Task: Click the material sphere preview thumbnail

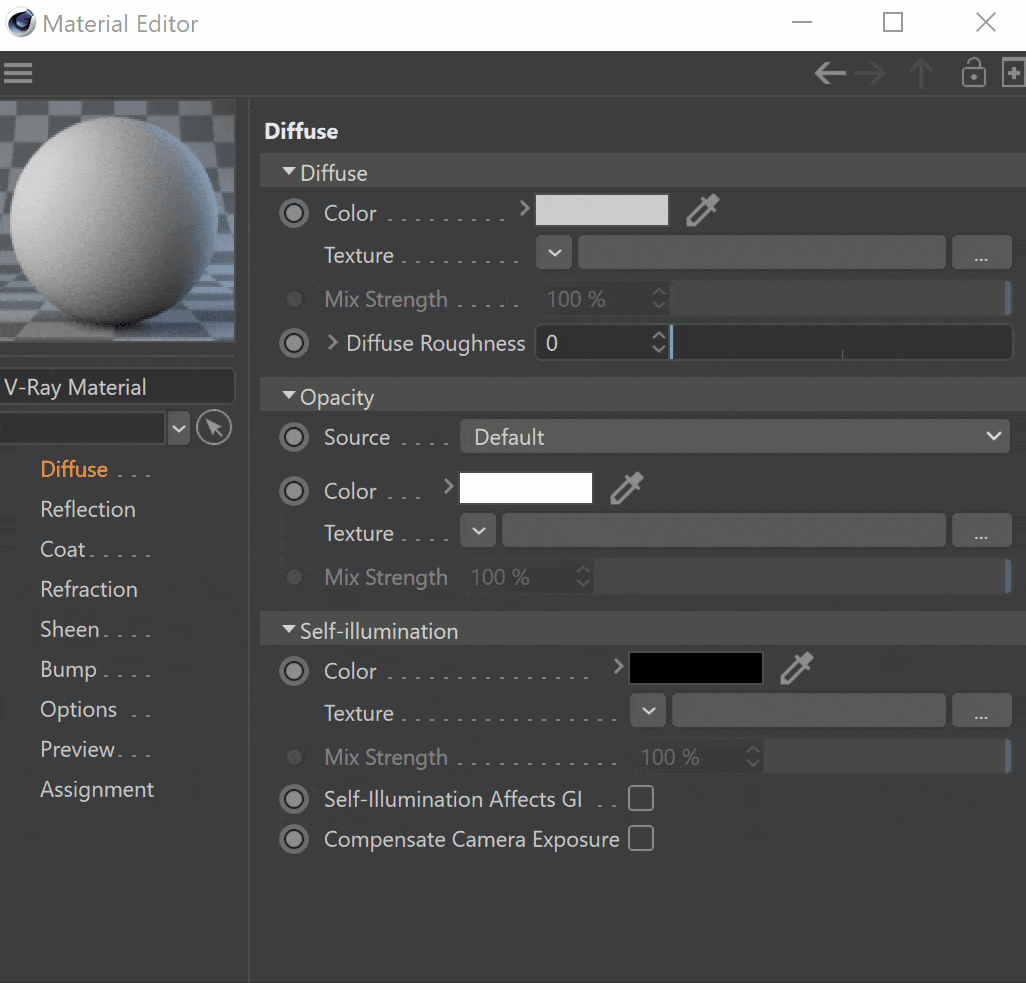Action: click(x=117, y=221)
